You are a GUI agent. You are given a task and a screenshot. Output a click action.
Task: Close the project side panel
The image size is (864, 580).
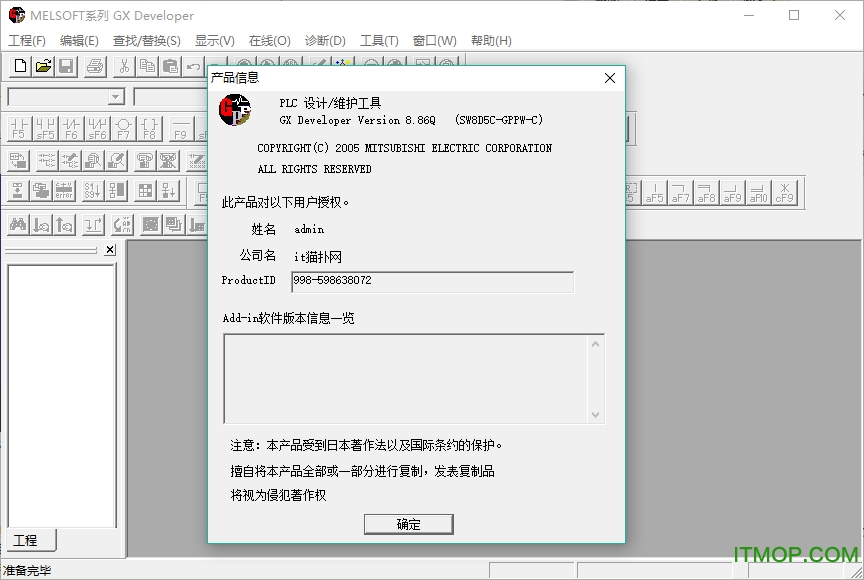(x=110, y=250)
